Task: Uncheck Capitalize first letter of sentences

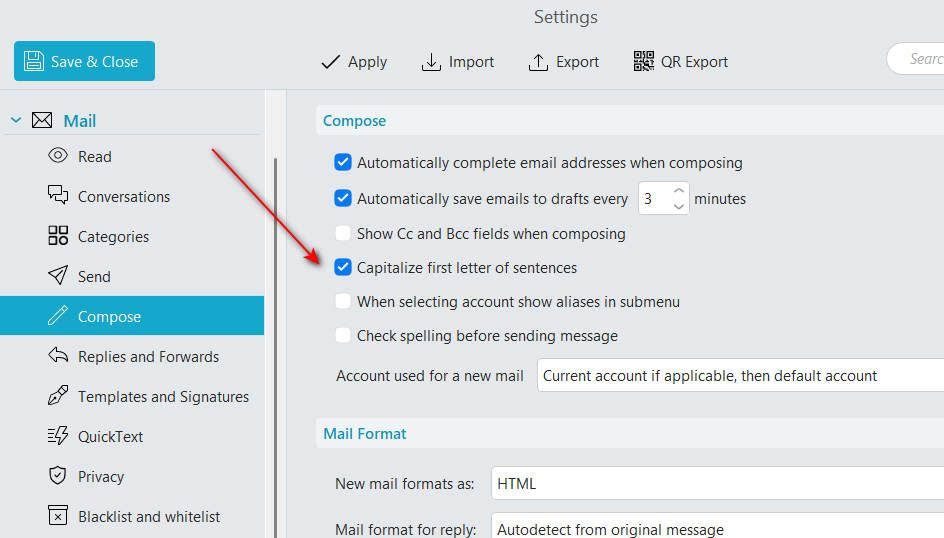Action: (343, 268)
